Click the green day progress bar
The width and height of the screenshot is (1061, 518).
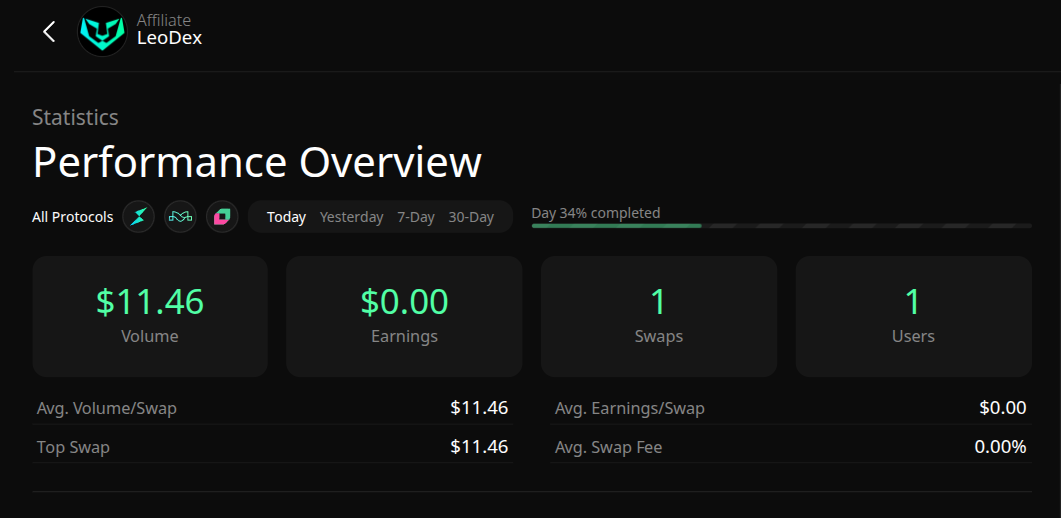616,226
